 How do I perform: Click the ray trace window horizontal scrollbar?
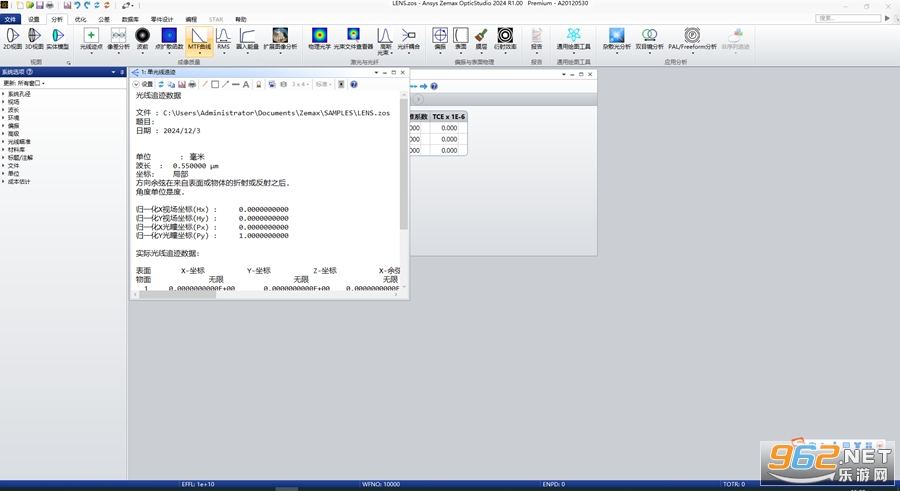[178, 294]
